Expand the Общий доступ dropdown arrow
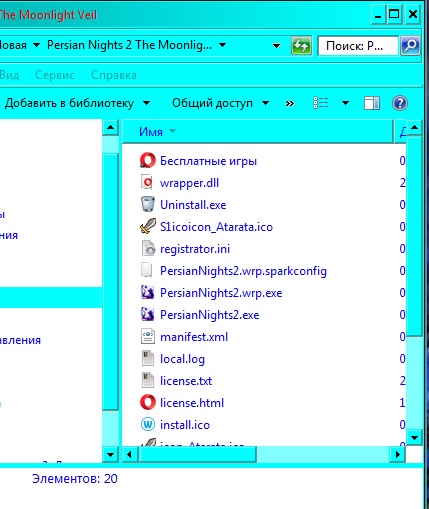Viewport: 429px width, 509px height. click(x=265, y=103)
